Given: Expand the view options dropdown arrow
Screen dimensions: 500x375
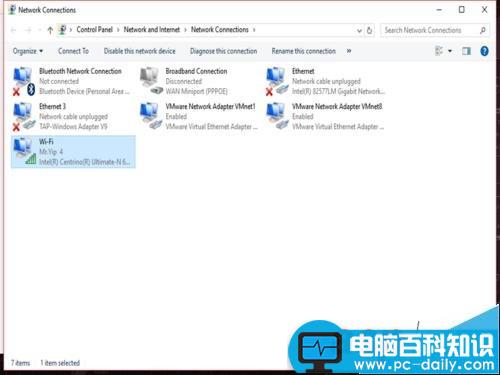Looking at the screenshot, I should 450,51.
